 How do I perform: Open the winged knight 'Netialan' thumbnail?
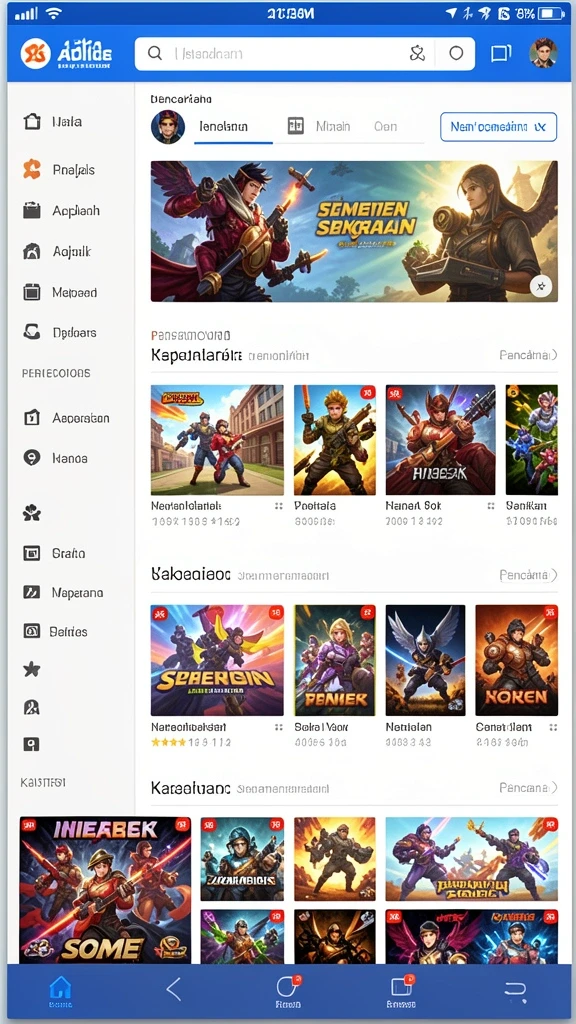tap(425, 660)
